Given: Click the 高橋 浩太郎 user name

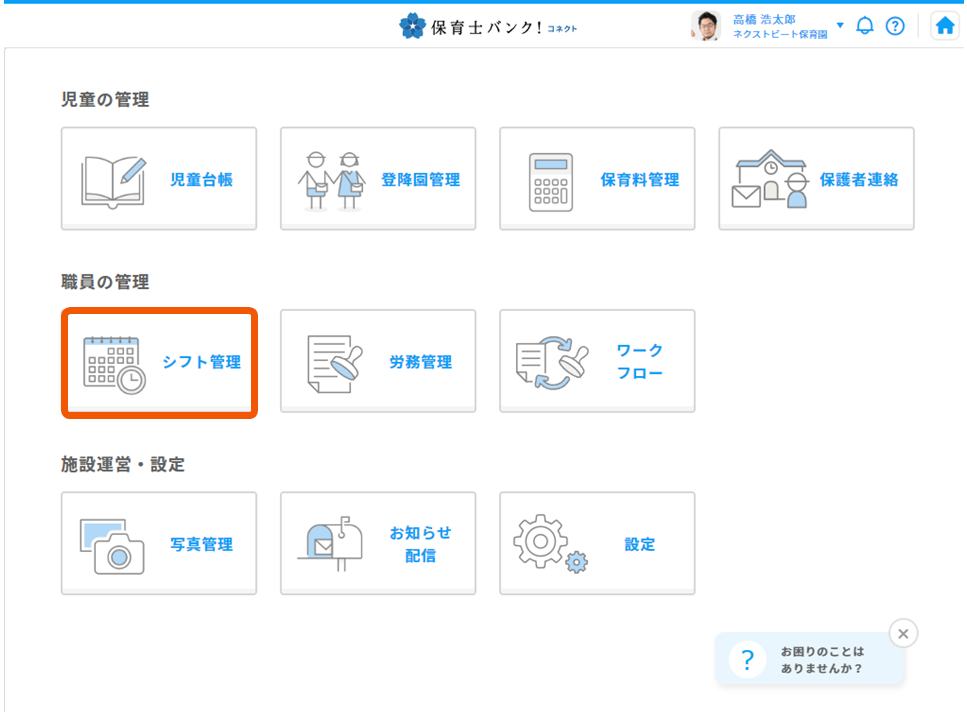Looking at the screenshot, I should pyautogui.click(x=765, y=19).
